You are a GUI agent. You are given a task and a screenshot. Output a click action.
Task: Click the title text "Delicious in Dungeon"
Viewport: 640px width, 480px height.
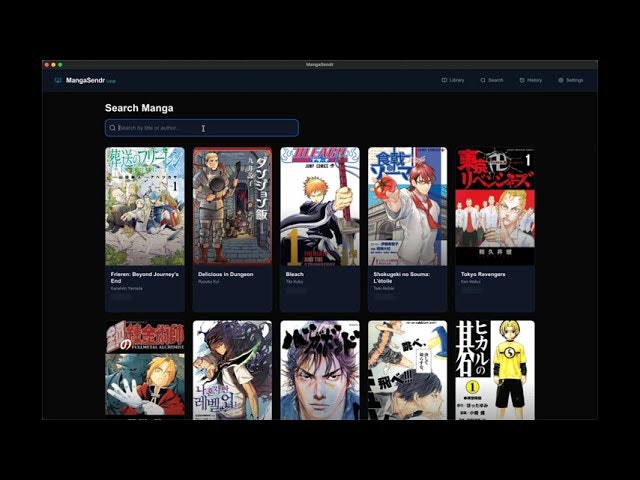point(226,274)
